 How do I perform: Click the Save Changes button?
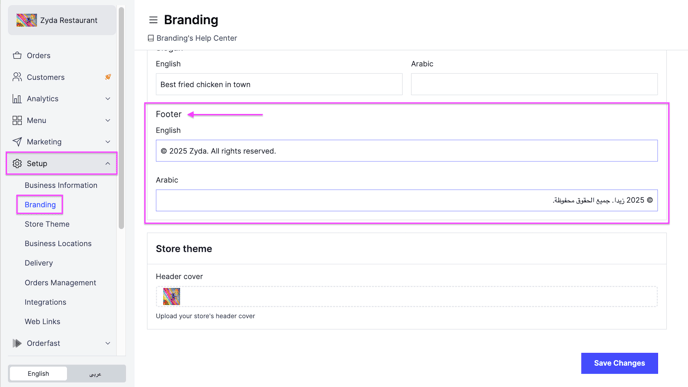tap(619, 363)
